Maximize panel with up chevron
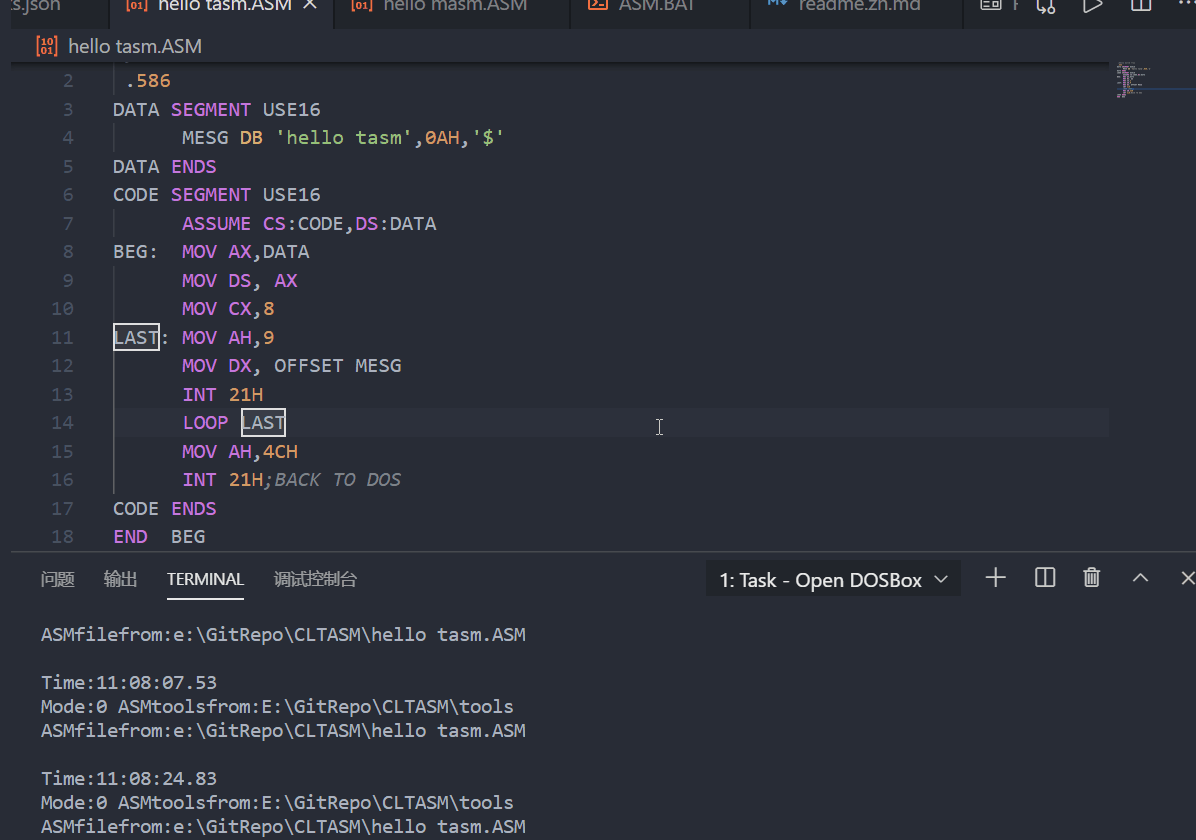 (1140, 578)
